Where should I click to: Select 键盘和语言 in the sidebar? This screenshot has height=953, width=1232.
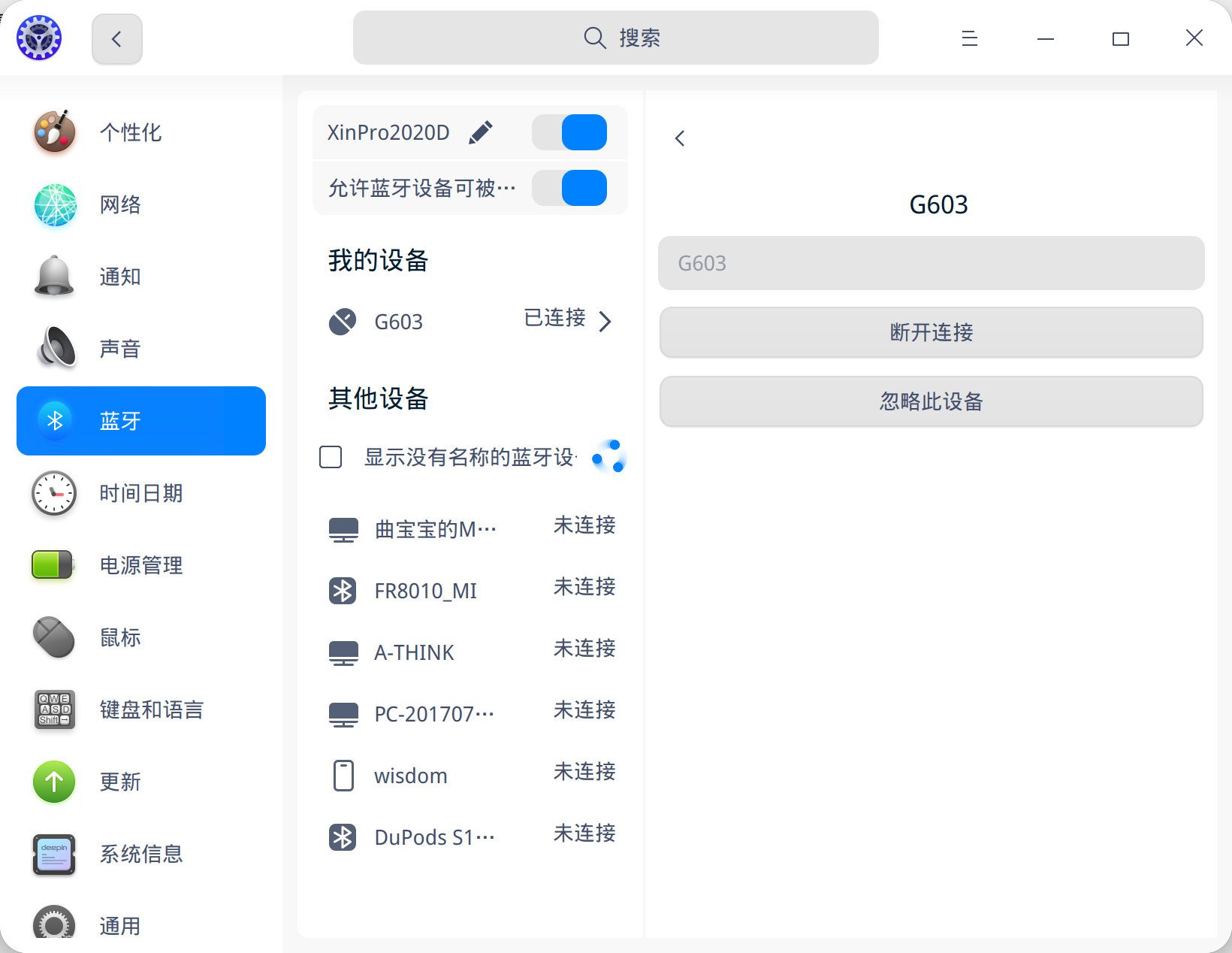[x=53, y=709]
